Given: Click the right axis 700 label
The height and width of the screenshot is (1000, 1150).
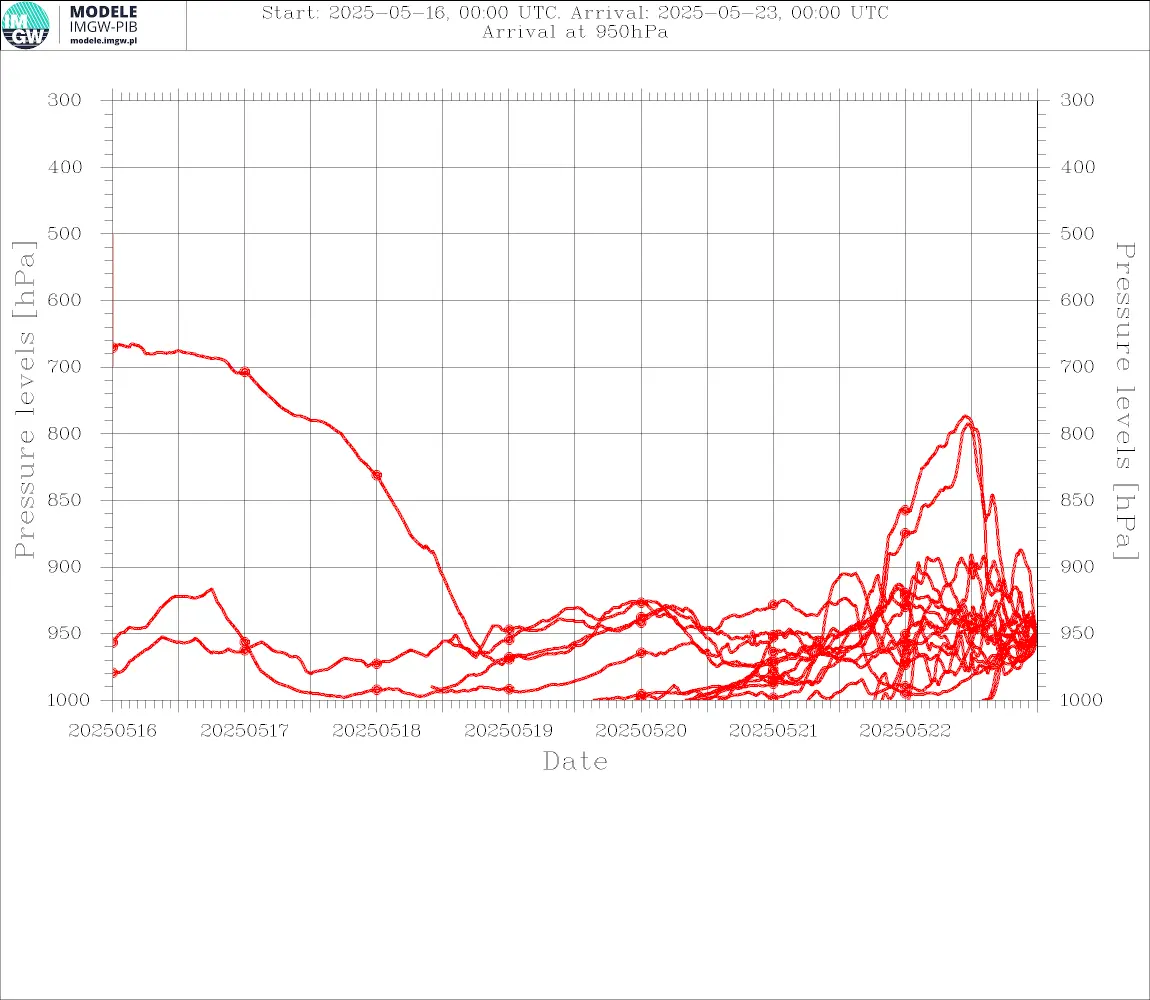Looking at the screenshot, I should tap(1077, 367).
